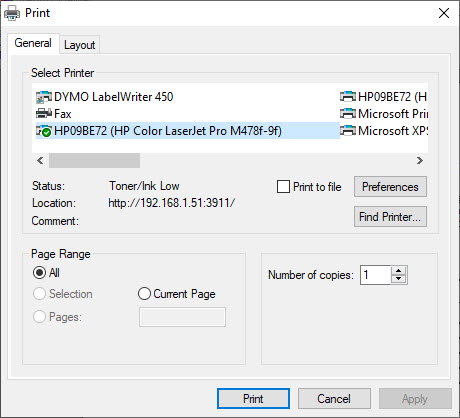The height and width of the screenshot is (418, 460).
Task: Select the second HP09BE72 printer icon
Action: point(348,97)
